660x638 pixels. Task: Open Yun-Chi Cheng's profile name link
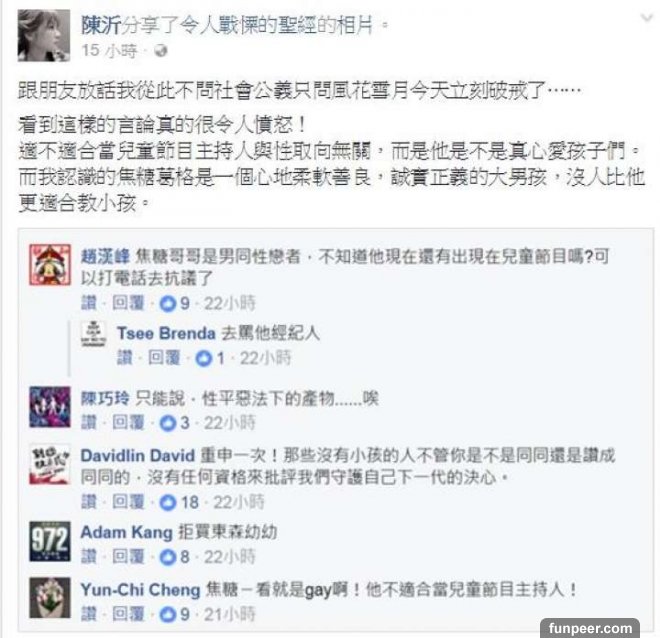pyautogui.click(x=140, y=590)
